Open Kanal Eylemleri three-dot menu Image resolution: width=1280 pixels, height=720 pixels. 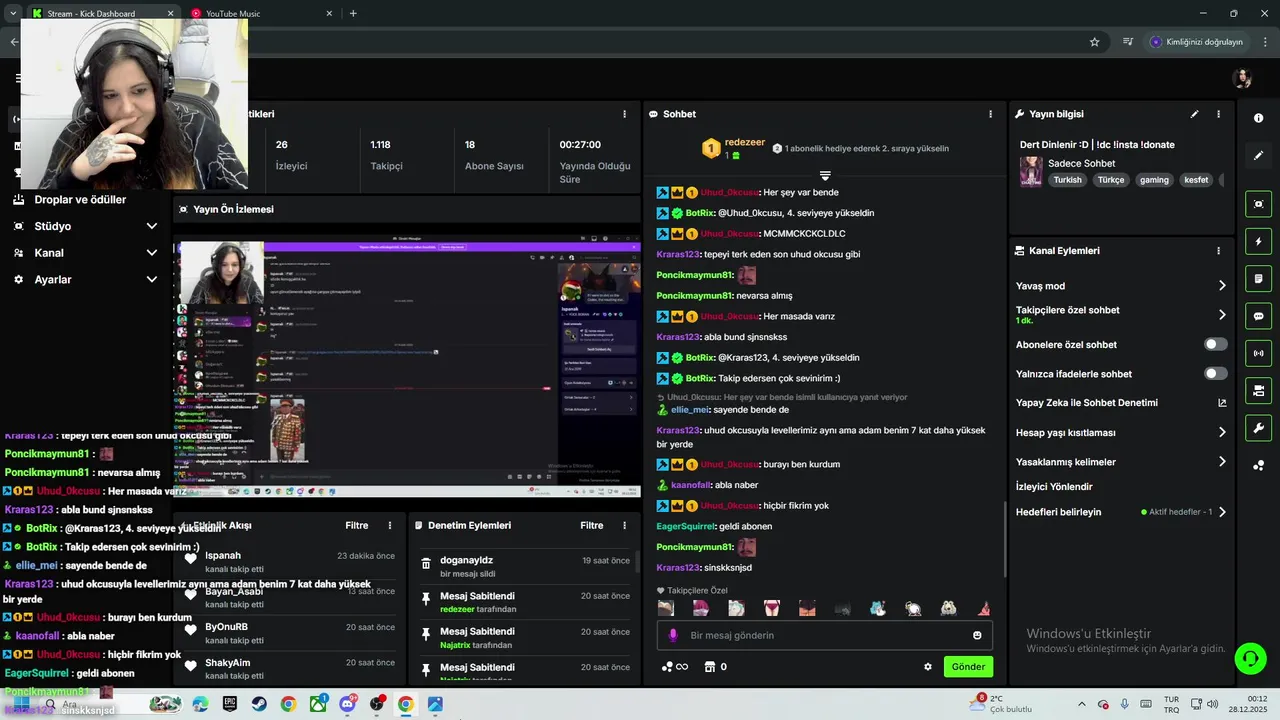click(1218, 251)
